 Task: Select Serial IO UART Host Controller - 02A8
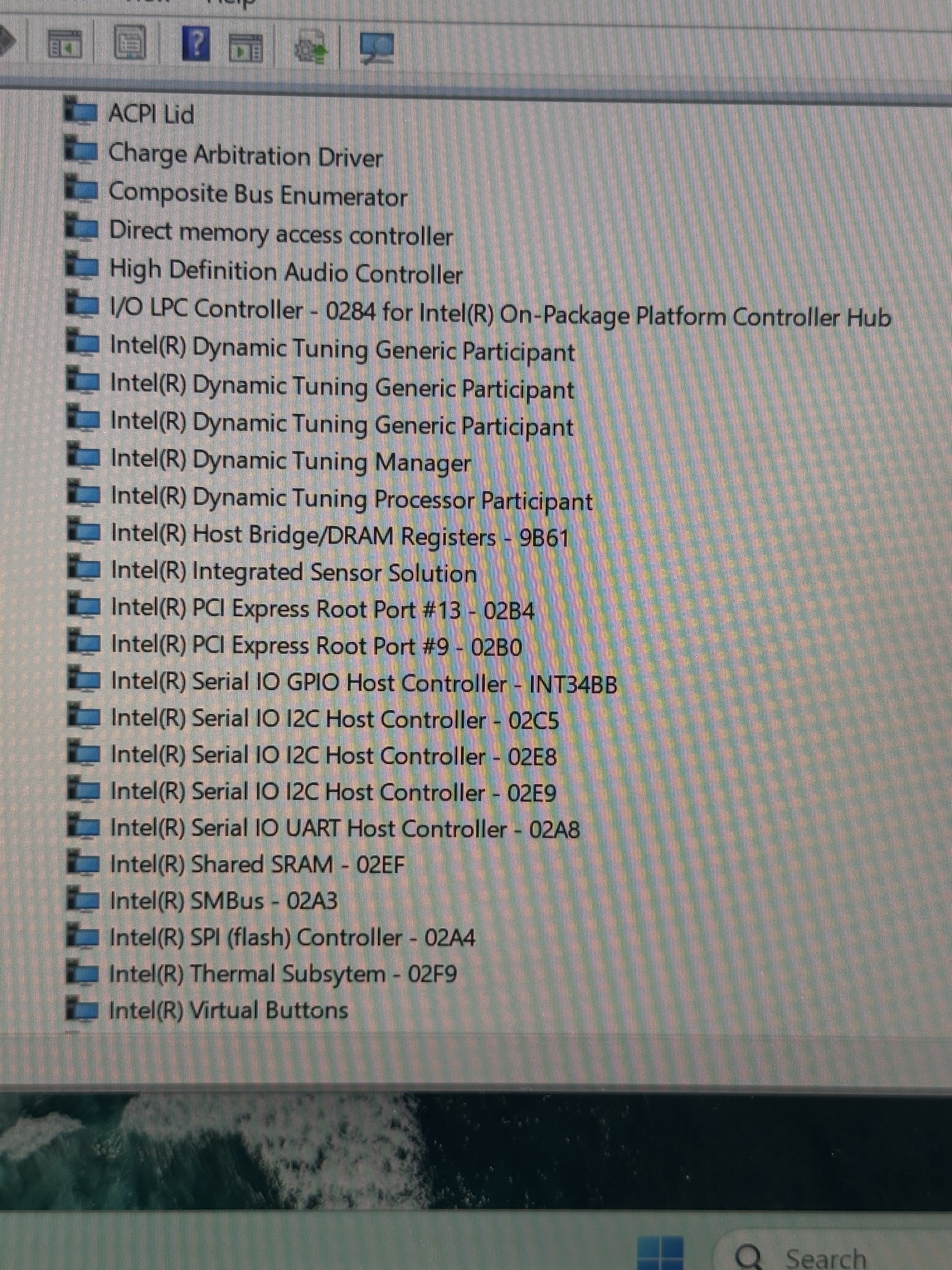tap(344, 828)
